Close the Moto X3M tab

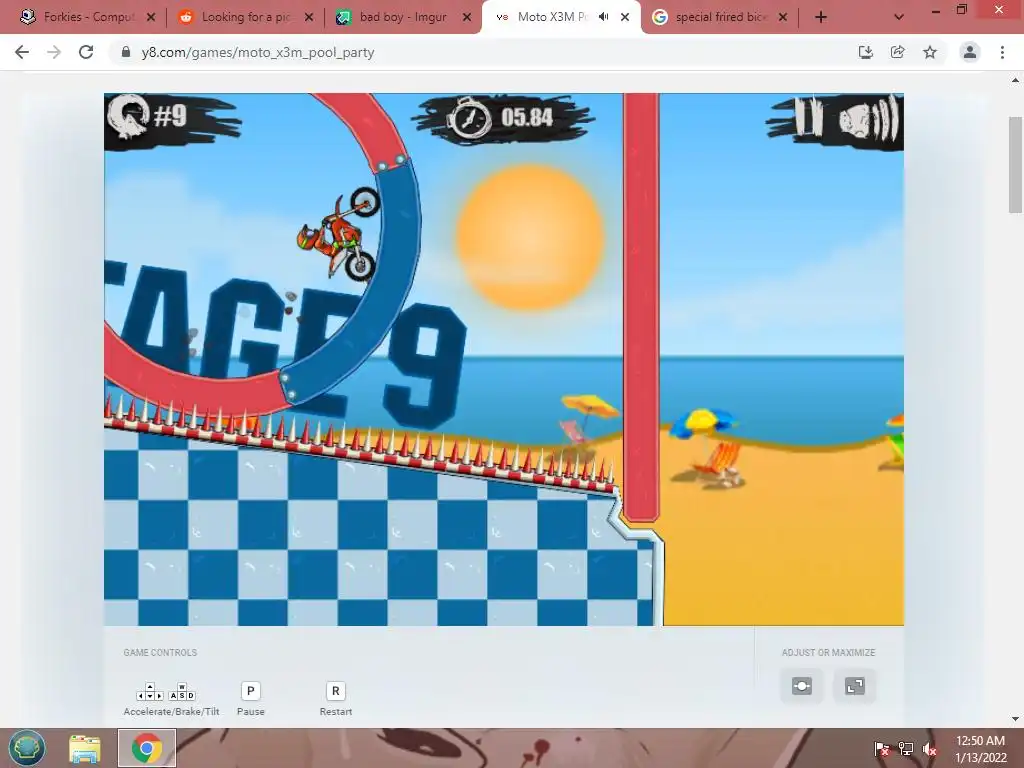pos(625,17)
